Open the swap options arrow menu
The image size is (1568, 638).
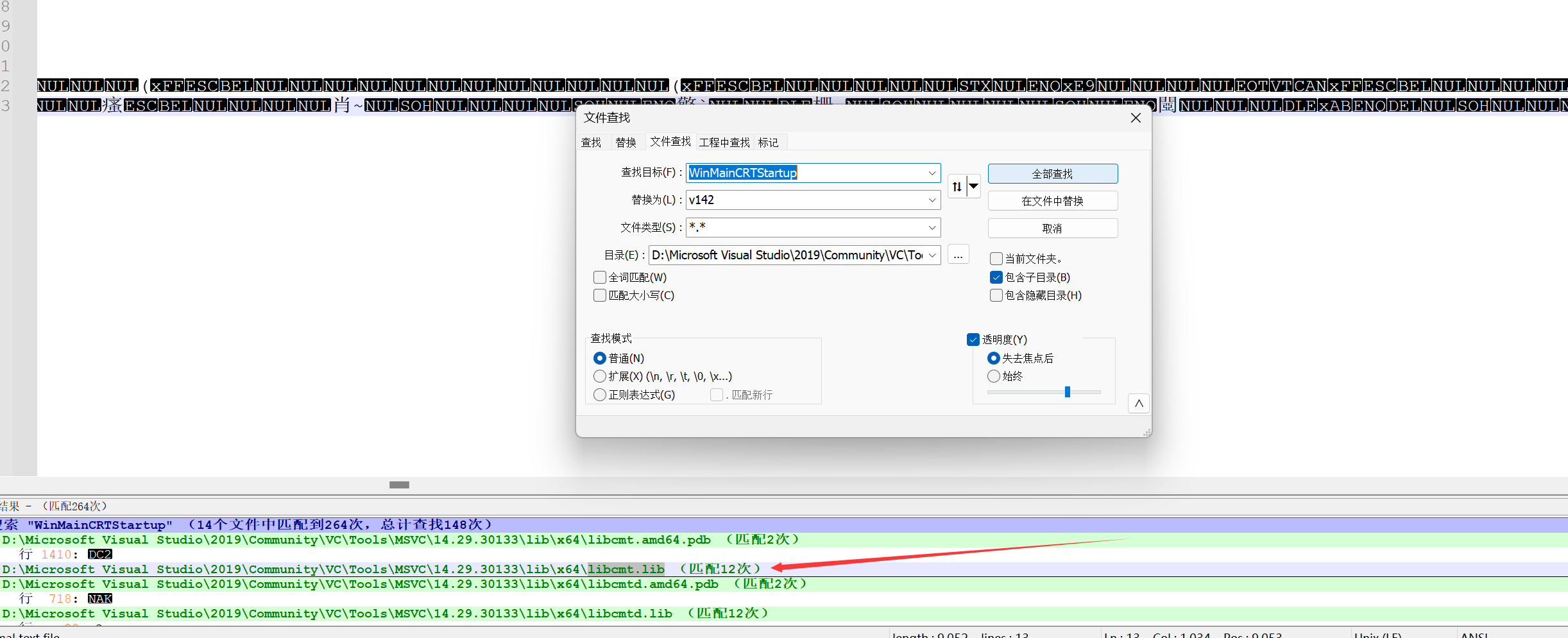[974, 187]
